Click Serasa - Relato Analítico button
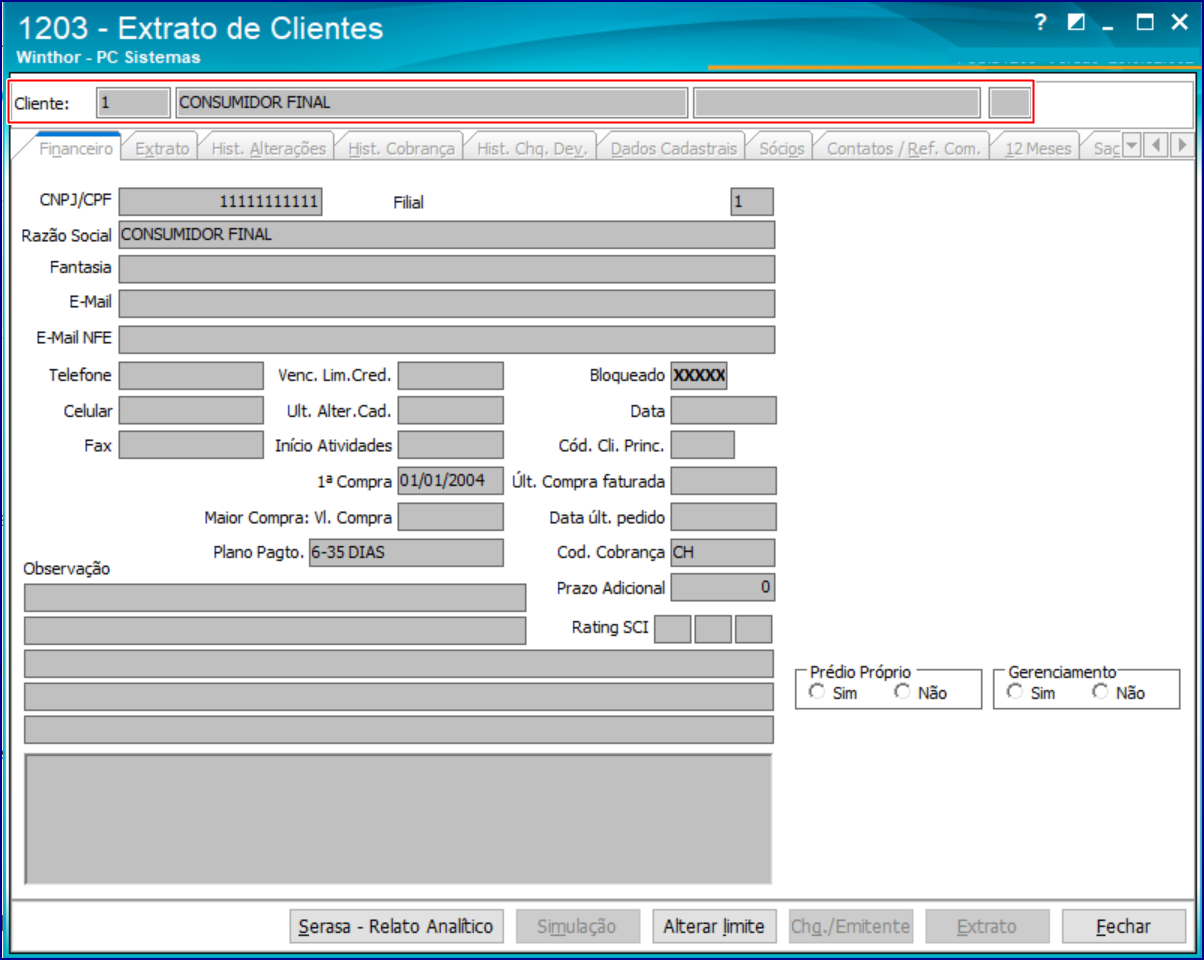The image size is (1204, 960). pos(396,926)
